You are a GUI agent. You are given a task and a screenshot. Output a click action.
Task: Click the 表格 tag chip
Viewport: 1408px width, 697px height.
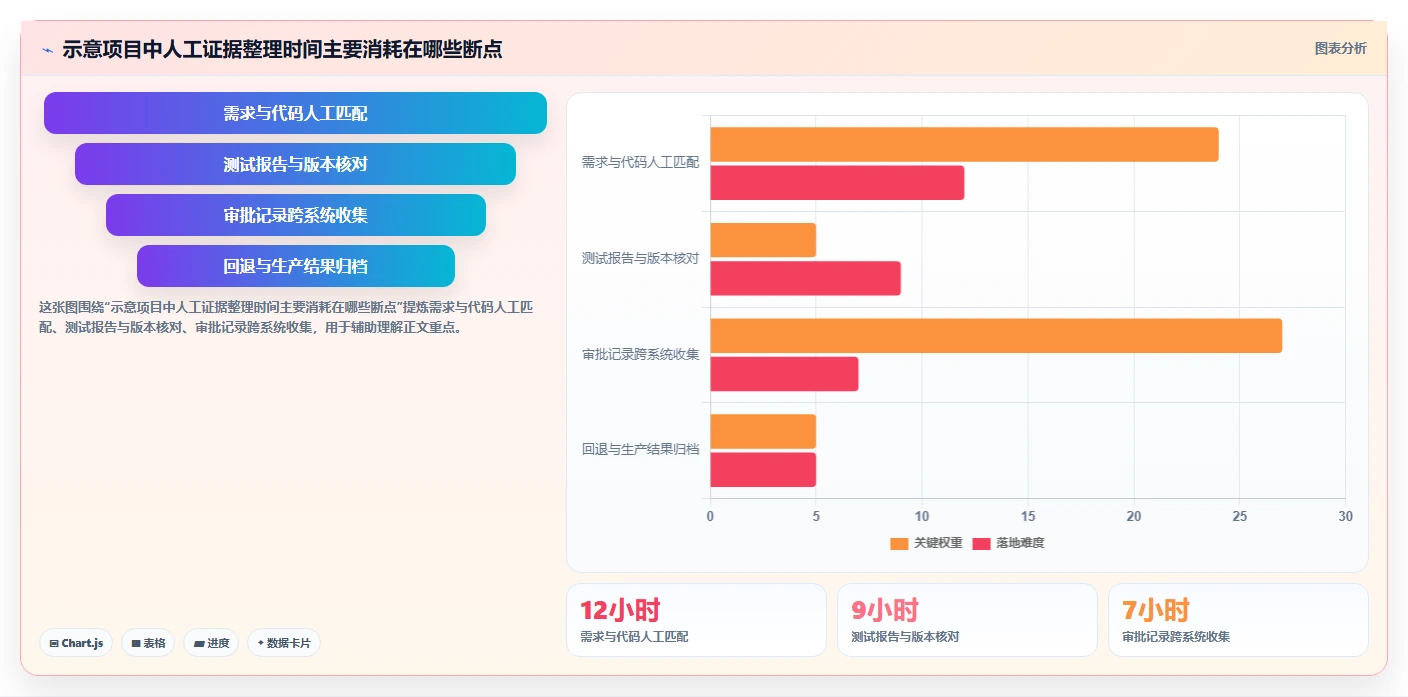(x=148, y=643)
